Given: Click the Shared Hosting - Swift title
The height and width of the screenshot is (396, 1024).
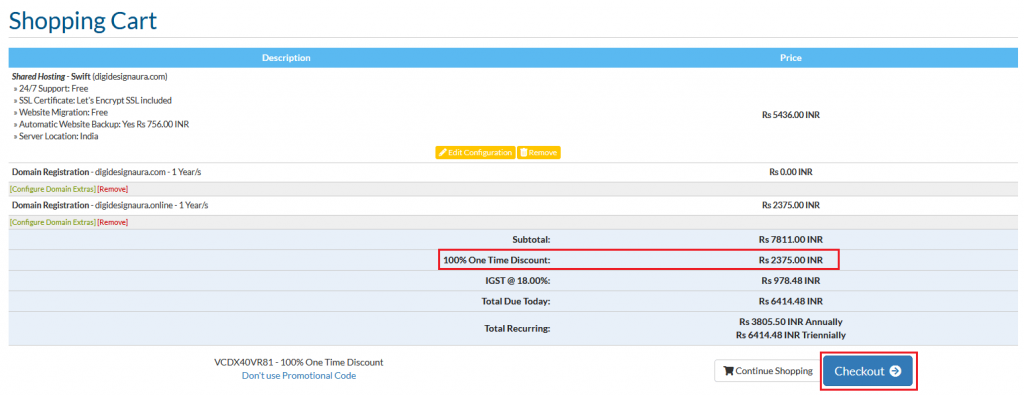Looking at the screenshot, I should pyautogui.click(x=51, y=76).
